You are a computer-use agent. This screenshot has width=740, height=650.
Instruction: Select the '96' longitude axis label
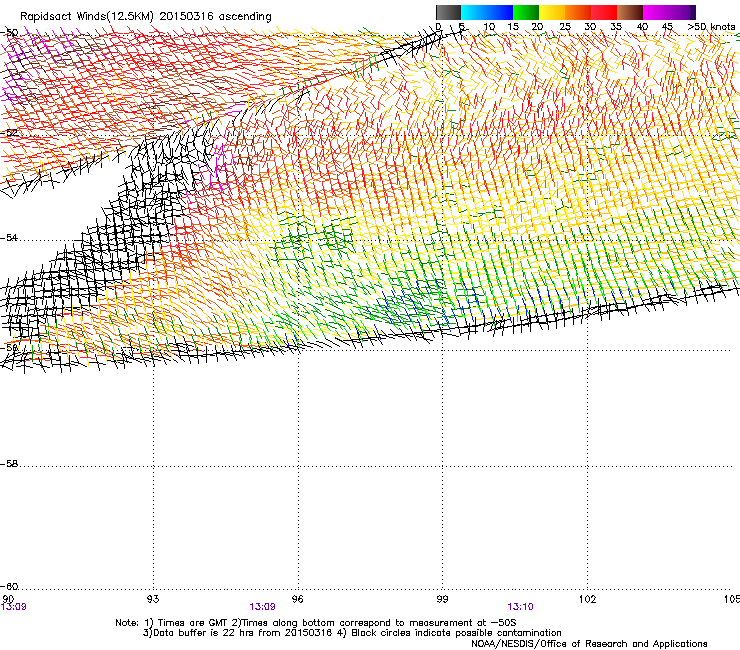pos(297,599)
